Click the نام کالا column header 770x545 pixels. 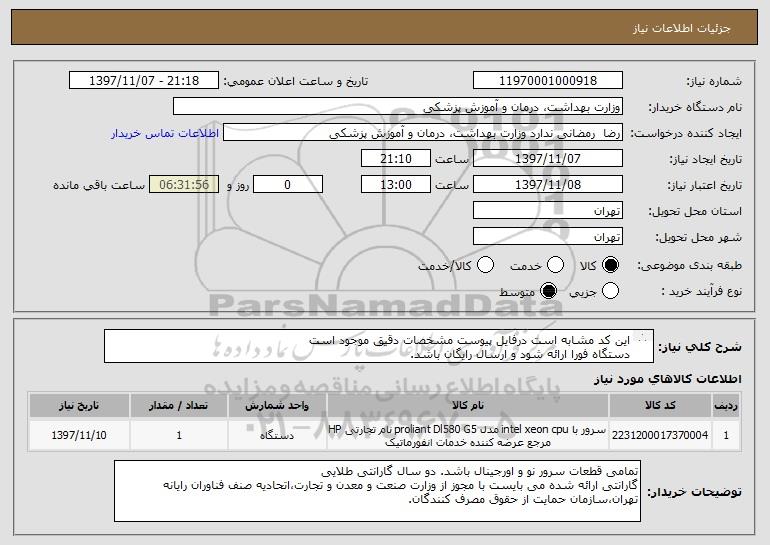click(468, 406)
